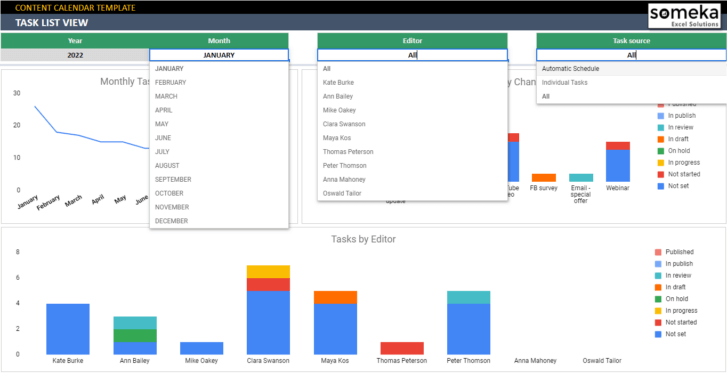The width and height of the screenshot is (727, 373).
Task: Click the Webinar bar in channel chart
Action: point(618,162)
